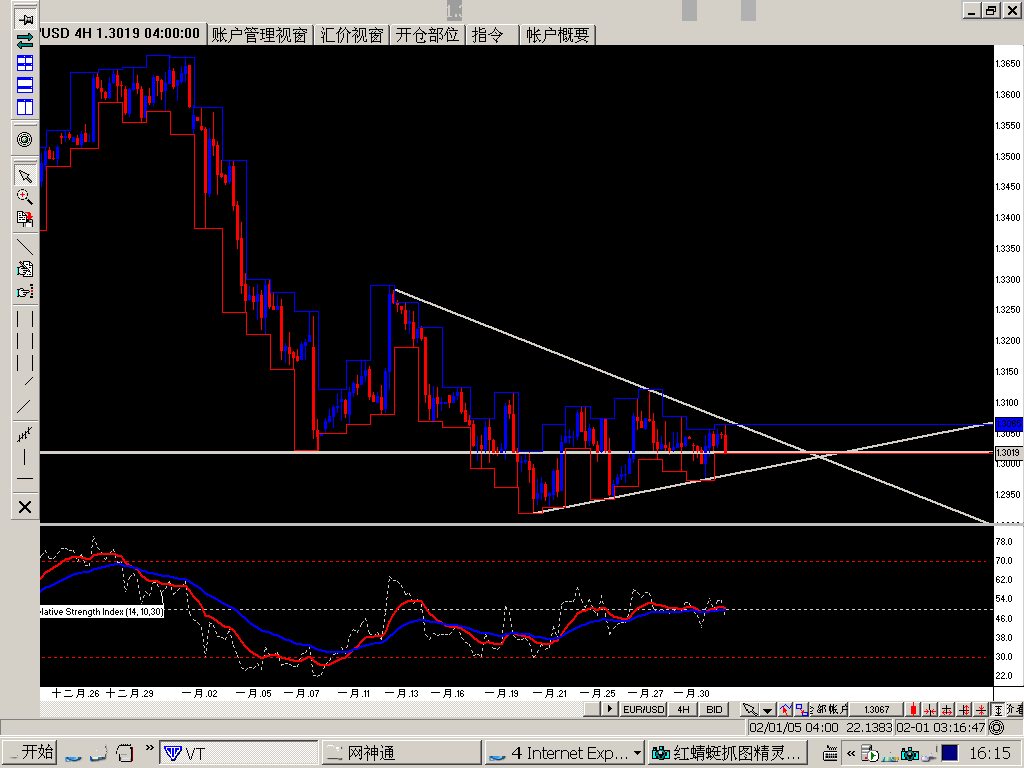1024x768 pixels.
Task: Open the 开始 Start menu
Action: 29,752
